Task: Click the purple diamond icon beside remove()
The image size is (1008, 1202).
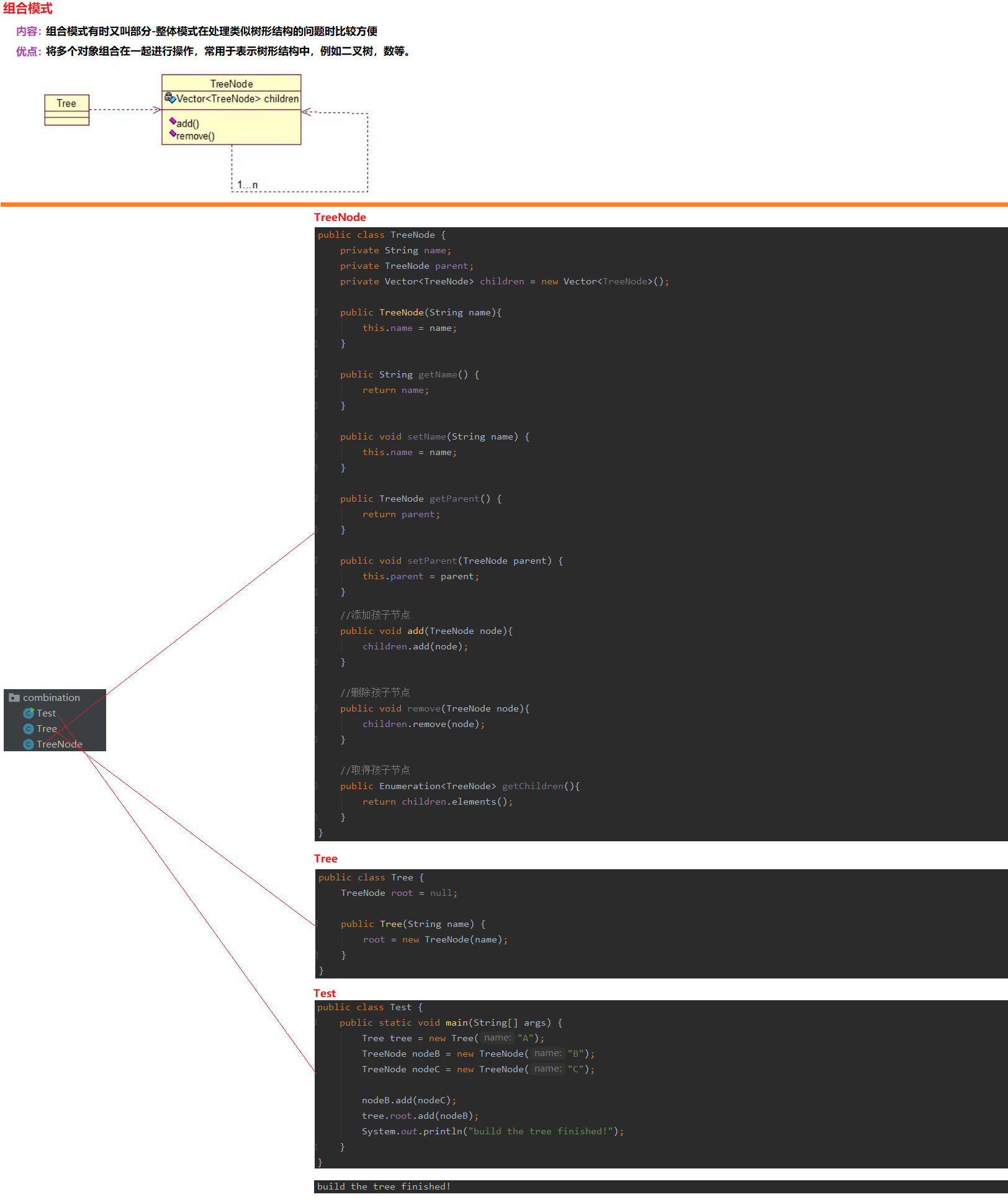Action: pyautogui.click(x=173, y=133)
